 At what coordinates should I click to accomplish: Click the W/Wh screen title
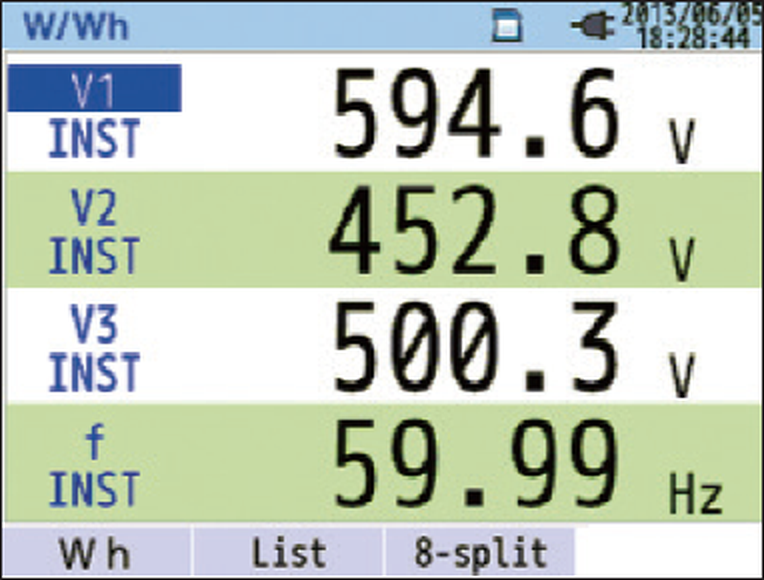[76, 25]
